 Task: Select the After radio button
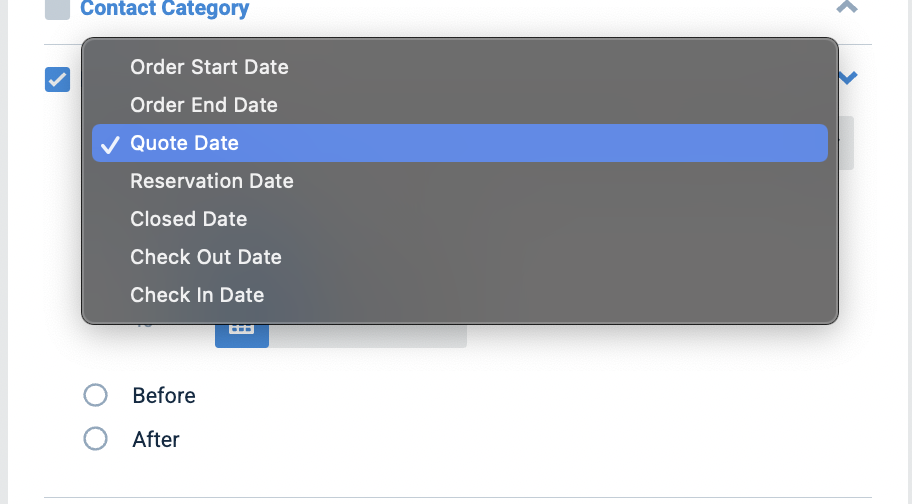(95, 439)
